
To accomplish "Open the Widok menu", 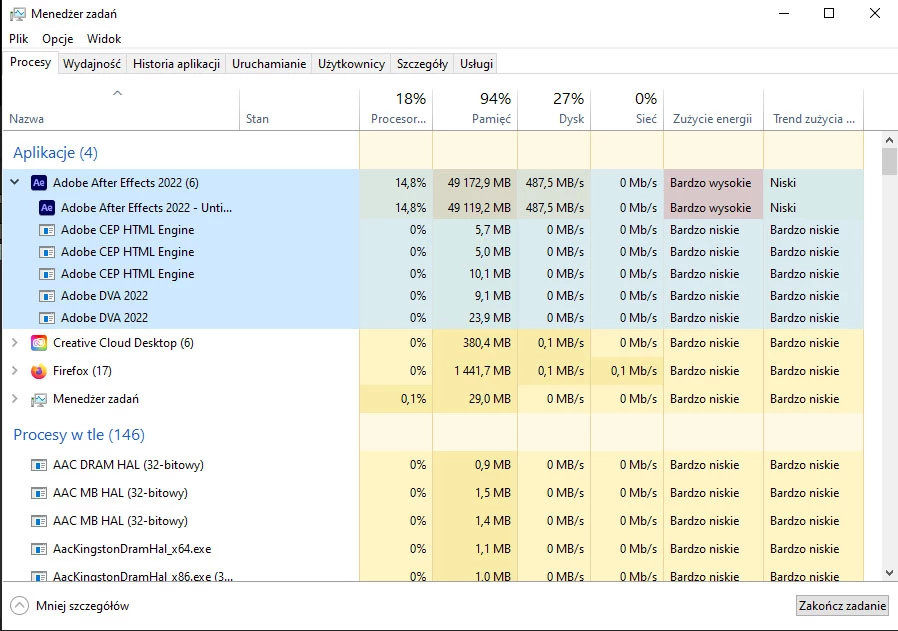I will 104,39.
